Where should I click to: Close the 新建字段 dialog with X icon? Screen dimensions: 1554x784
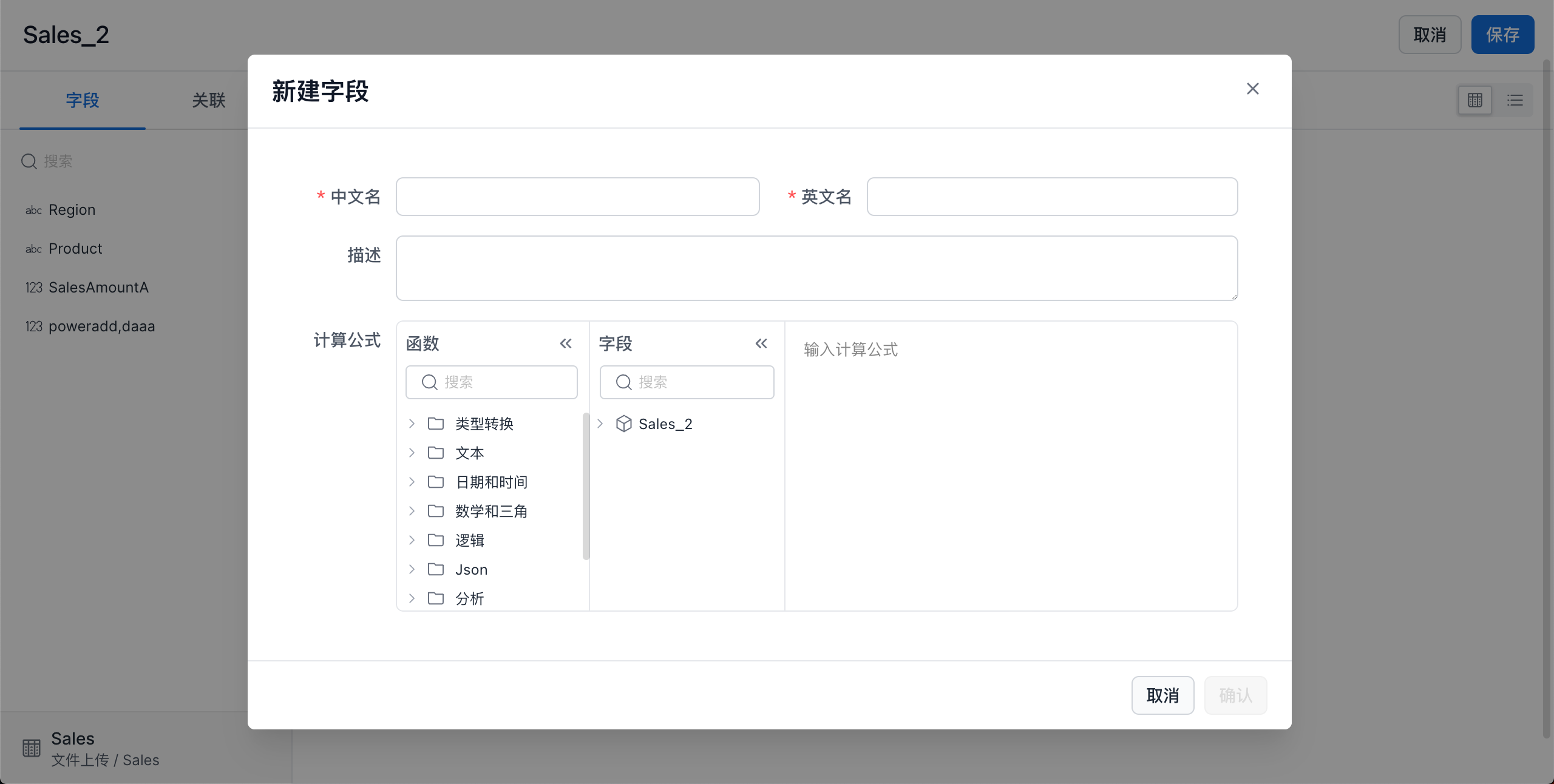(1252, 89)
